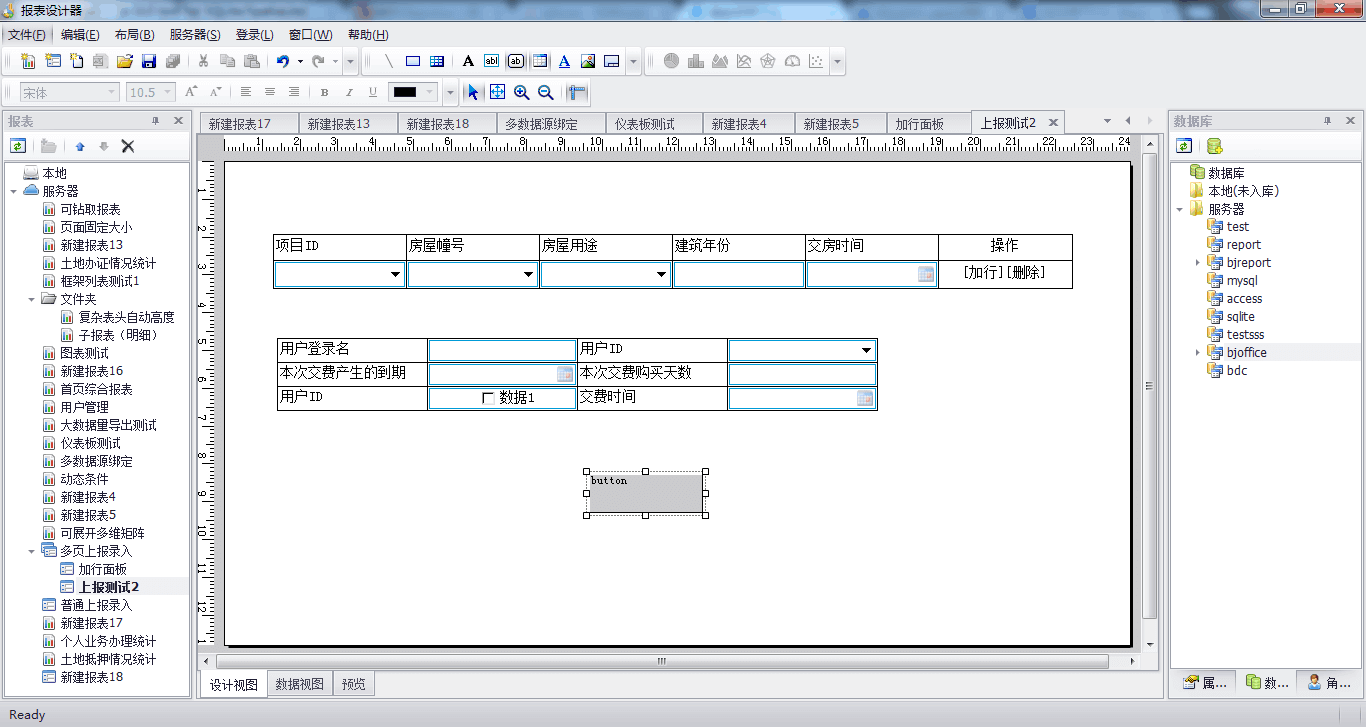Select the sub-panel frame tool

coord(612,61)
